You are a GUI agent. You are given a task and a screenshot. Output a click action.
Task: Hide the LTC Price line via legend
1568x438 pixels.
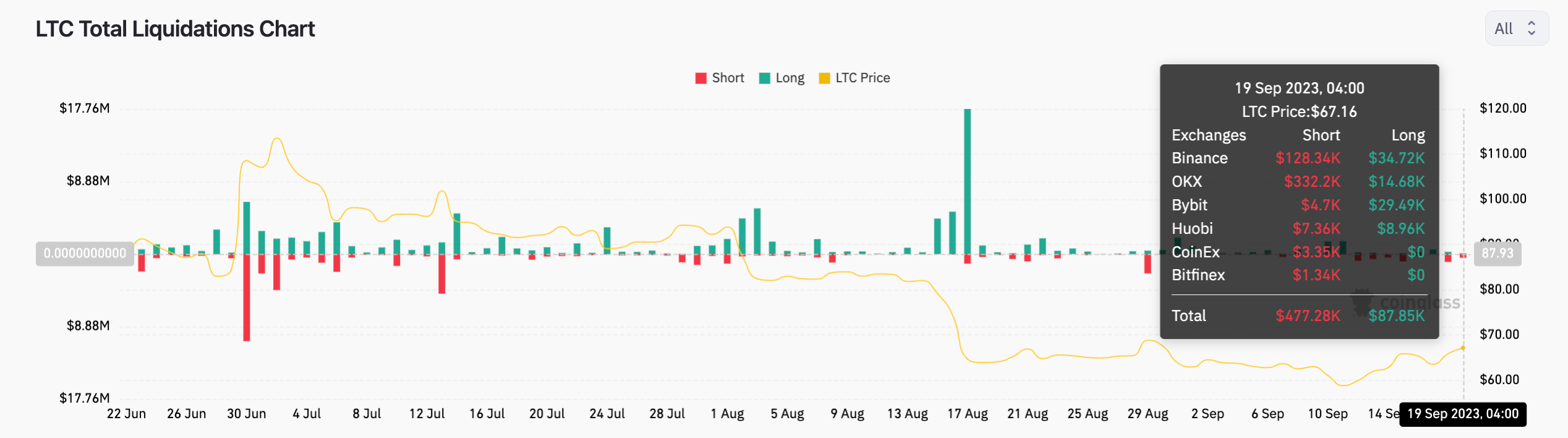coord(862,78)
